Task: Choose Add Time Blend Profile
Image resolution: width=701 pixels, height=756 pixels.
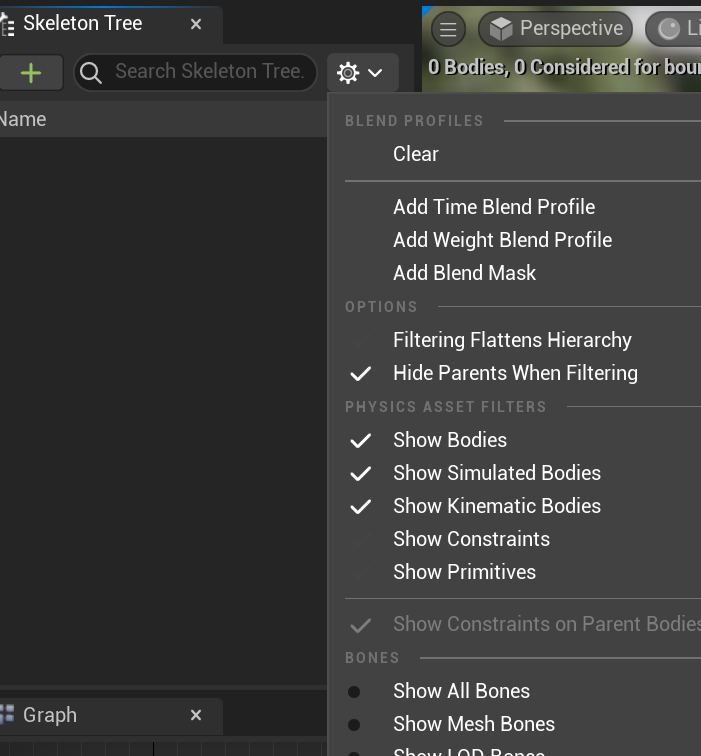Action: pyautogui.click(x=494, y=207)
